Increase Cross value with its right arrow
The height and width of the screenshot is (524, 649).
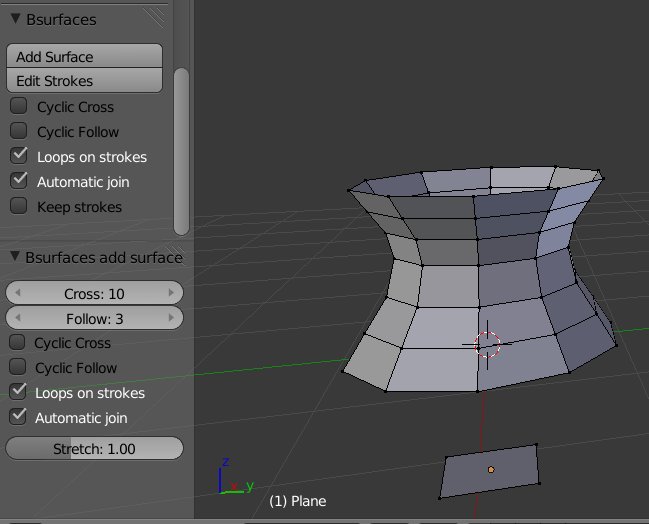tap(172, 293)
